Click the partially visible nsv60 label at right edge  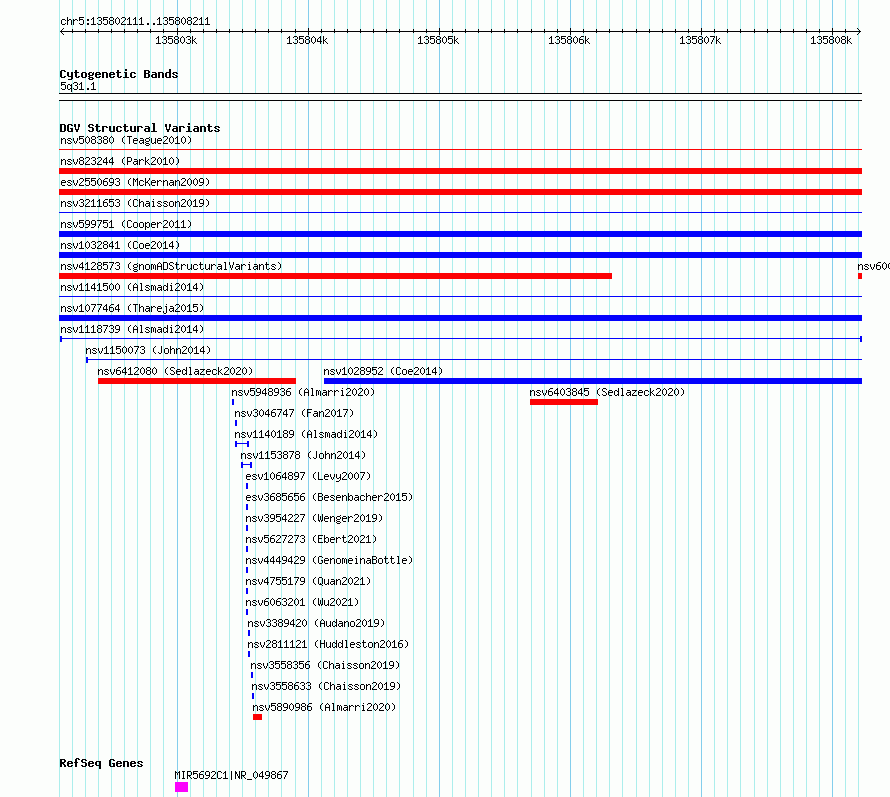pyautogui.click(x=874, y=266)
